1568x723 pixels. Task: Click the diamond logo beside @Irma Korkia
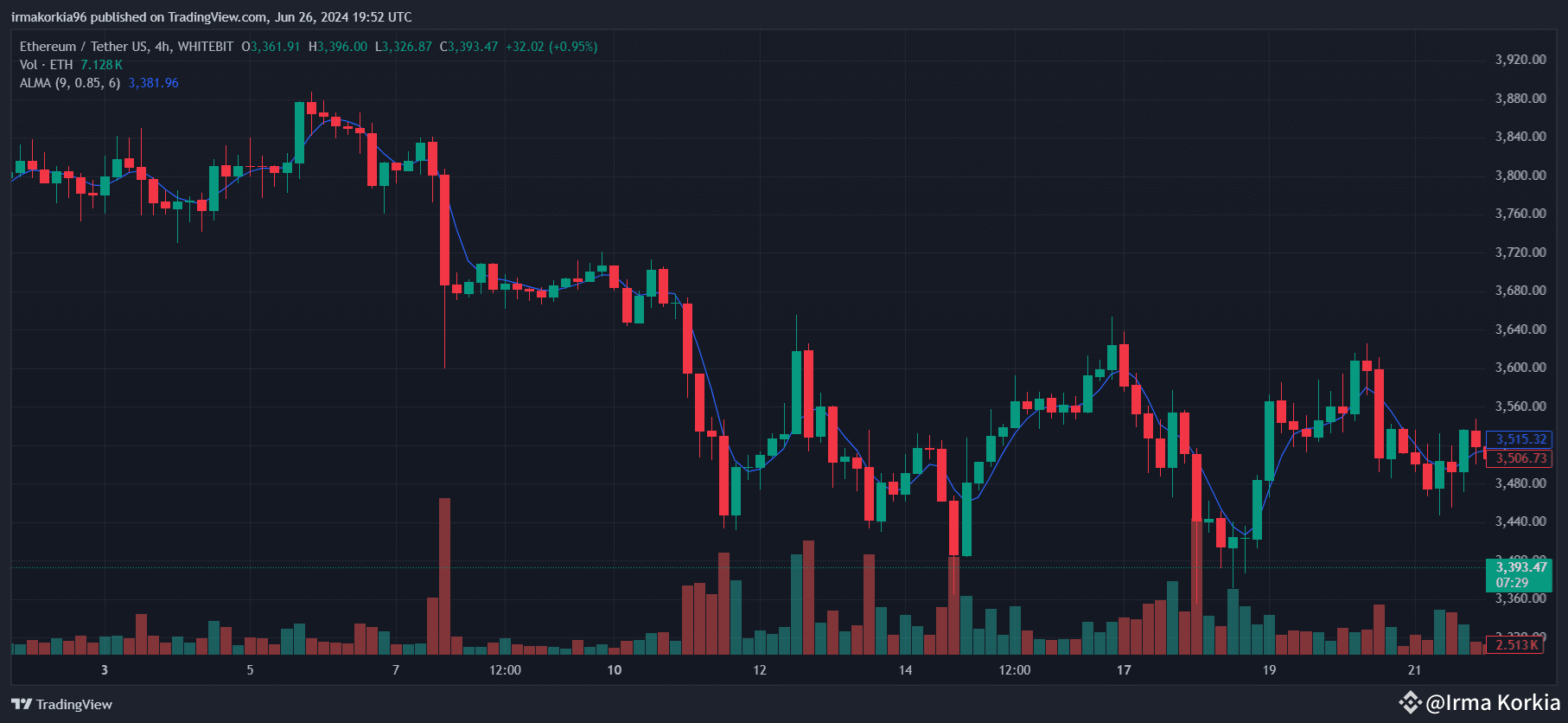(1411, 702)
